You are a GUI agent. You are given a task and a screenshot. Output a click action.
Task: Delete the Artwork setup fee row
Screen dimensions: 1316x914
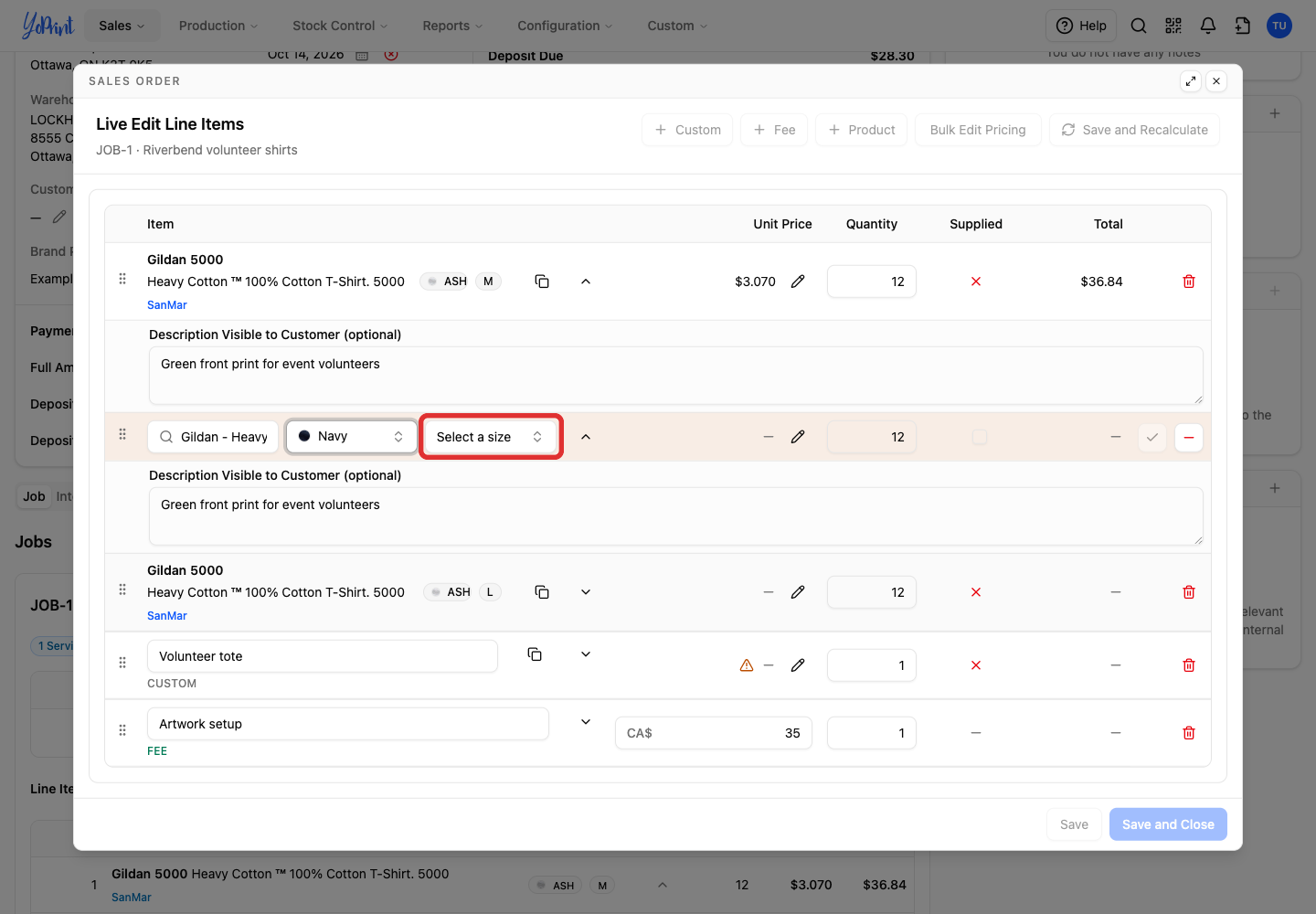coord(1189,733)
